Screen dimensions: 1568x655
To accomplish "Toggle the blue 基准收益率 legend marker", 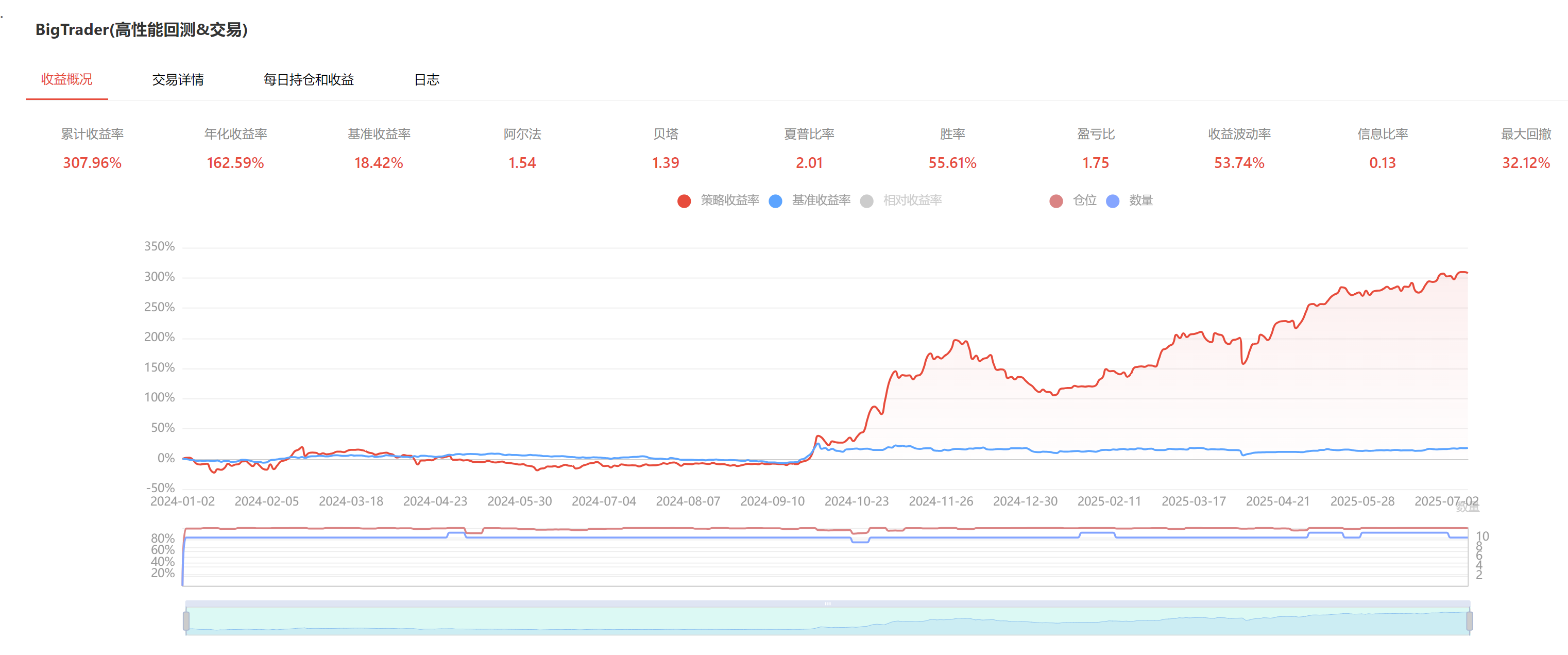I will (x=775, y=201).
